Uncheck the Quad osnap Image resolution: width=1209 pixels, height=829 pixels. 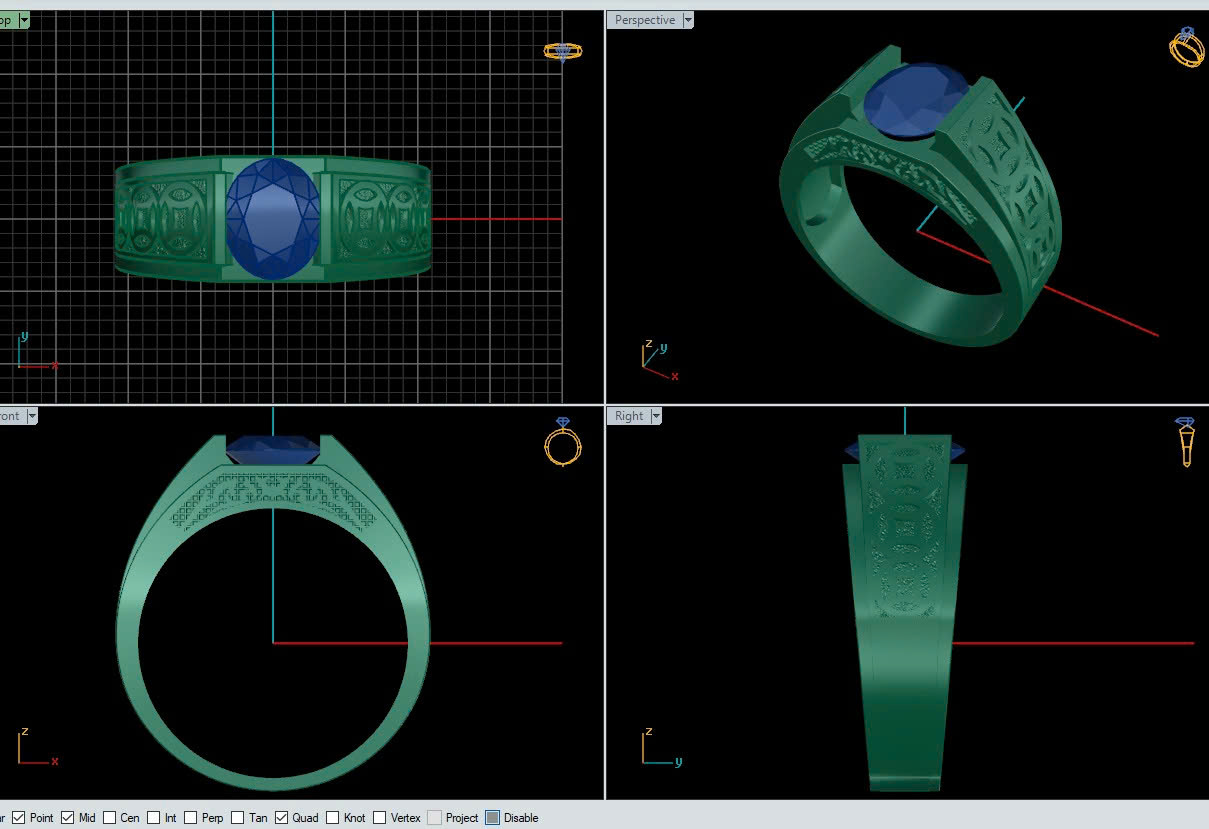[282, 818]
